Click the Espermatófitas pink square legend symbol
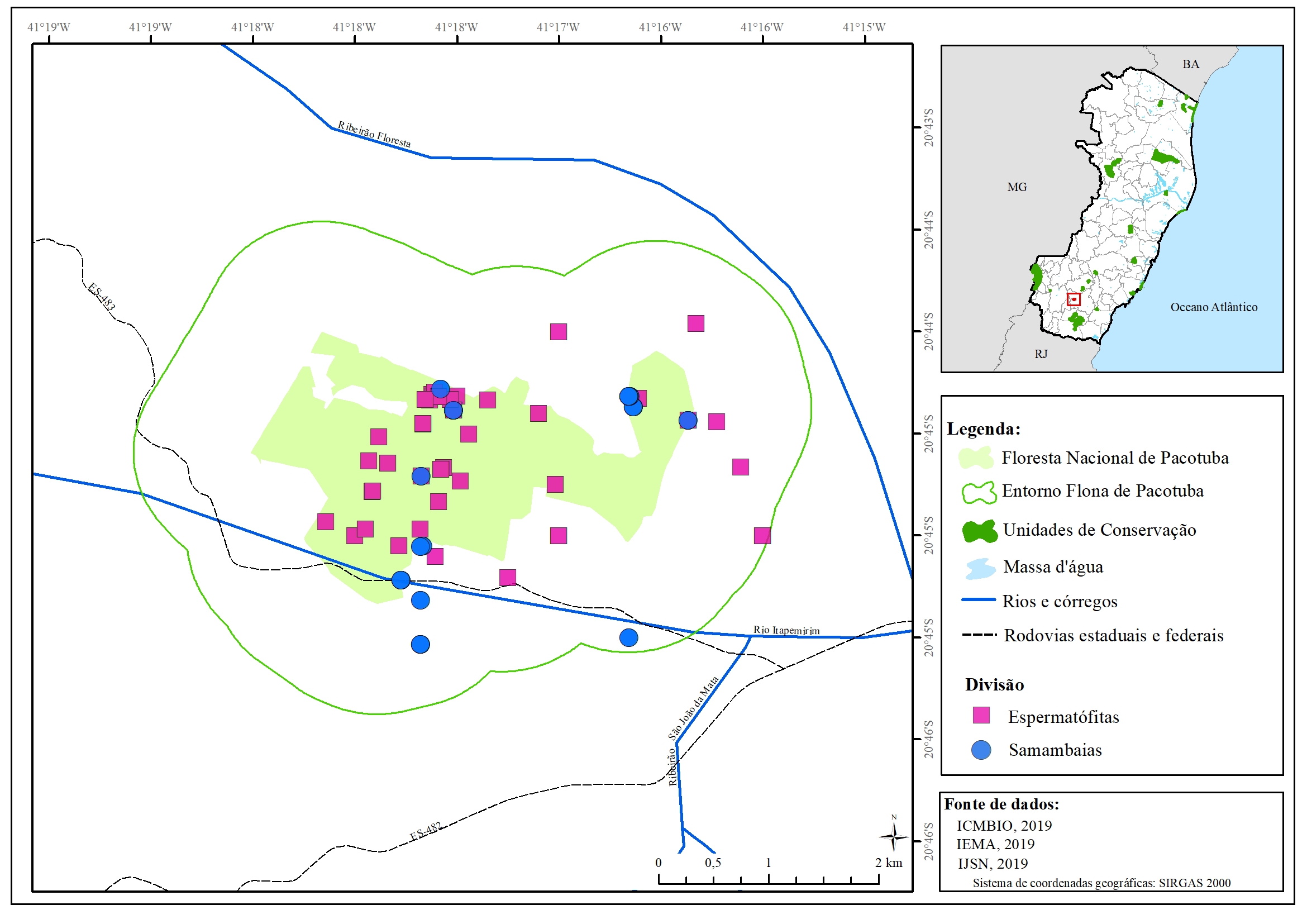This screenshot has height=924, width=1307. click(981, 715)
